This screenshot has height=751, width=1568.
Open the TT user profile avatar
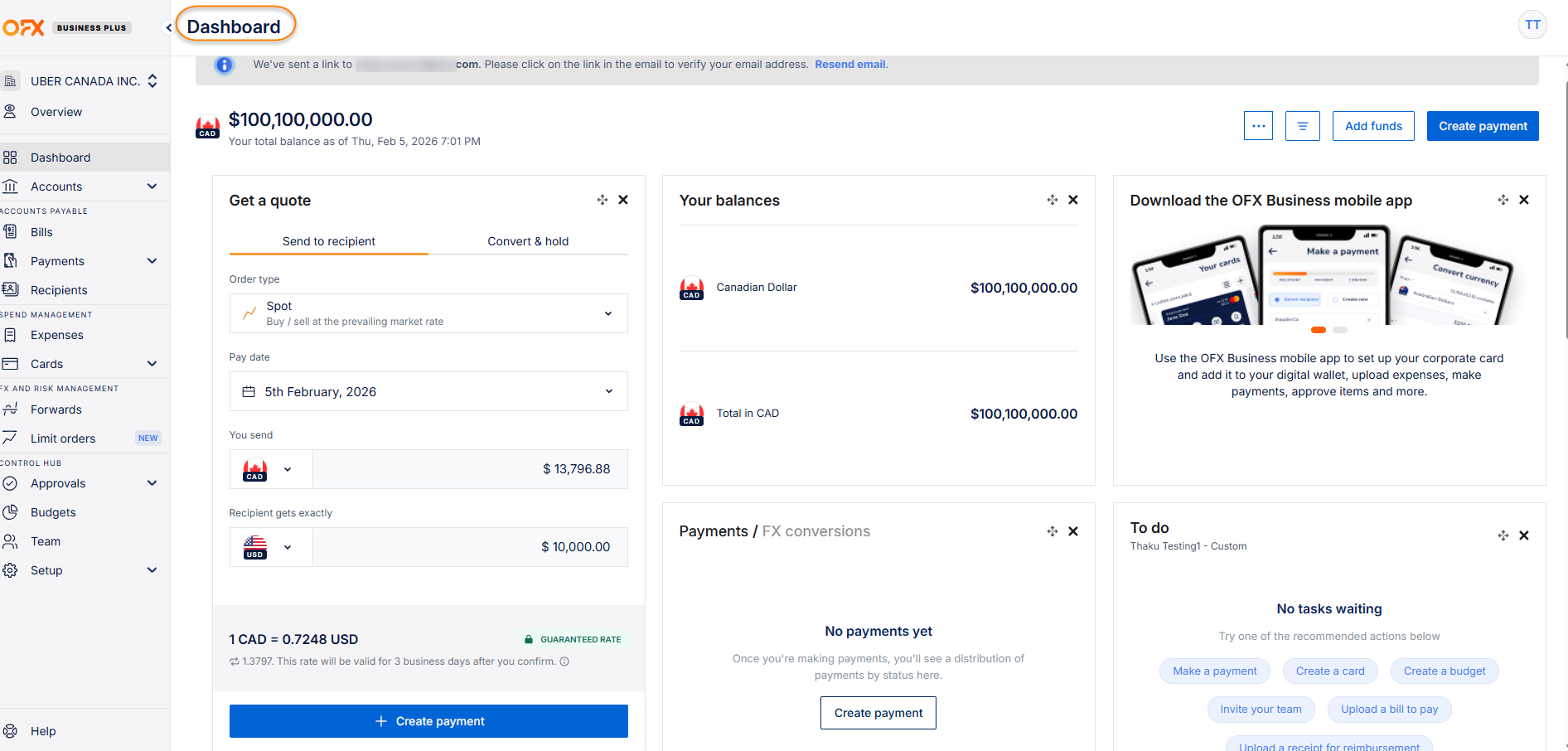1532,25
